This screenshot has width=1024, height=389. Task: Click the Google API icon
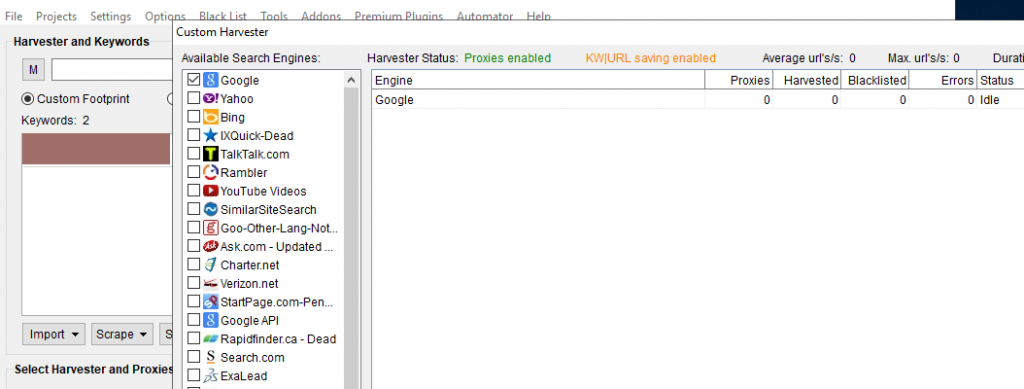[x=210, y=320]
